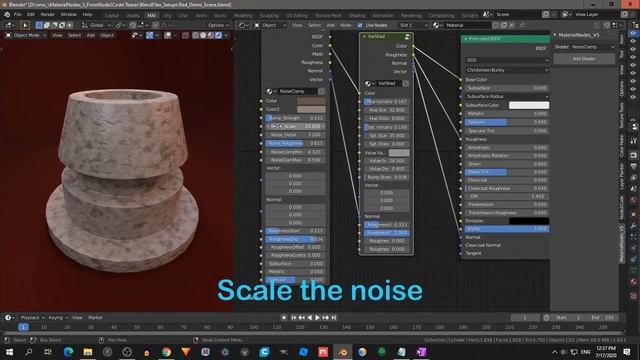Collapse the Principled BSDF node
Image resolution: width=640 pixels, height=360 pixels.
(466, 39)
